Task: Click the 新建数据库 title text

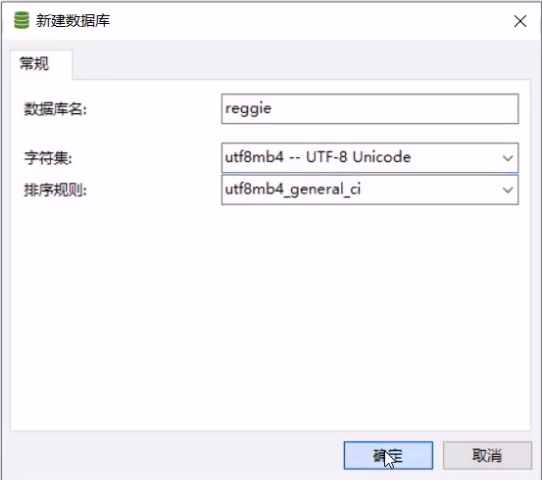Action: click(x=73, y=21)
